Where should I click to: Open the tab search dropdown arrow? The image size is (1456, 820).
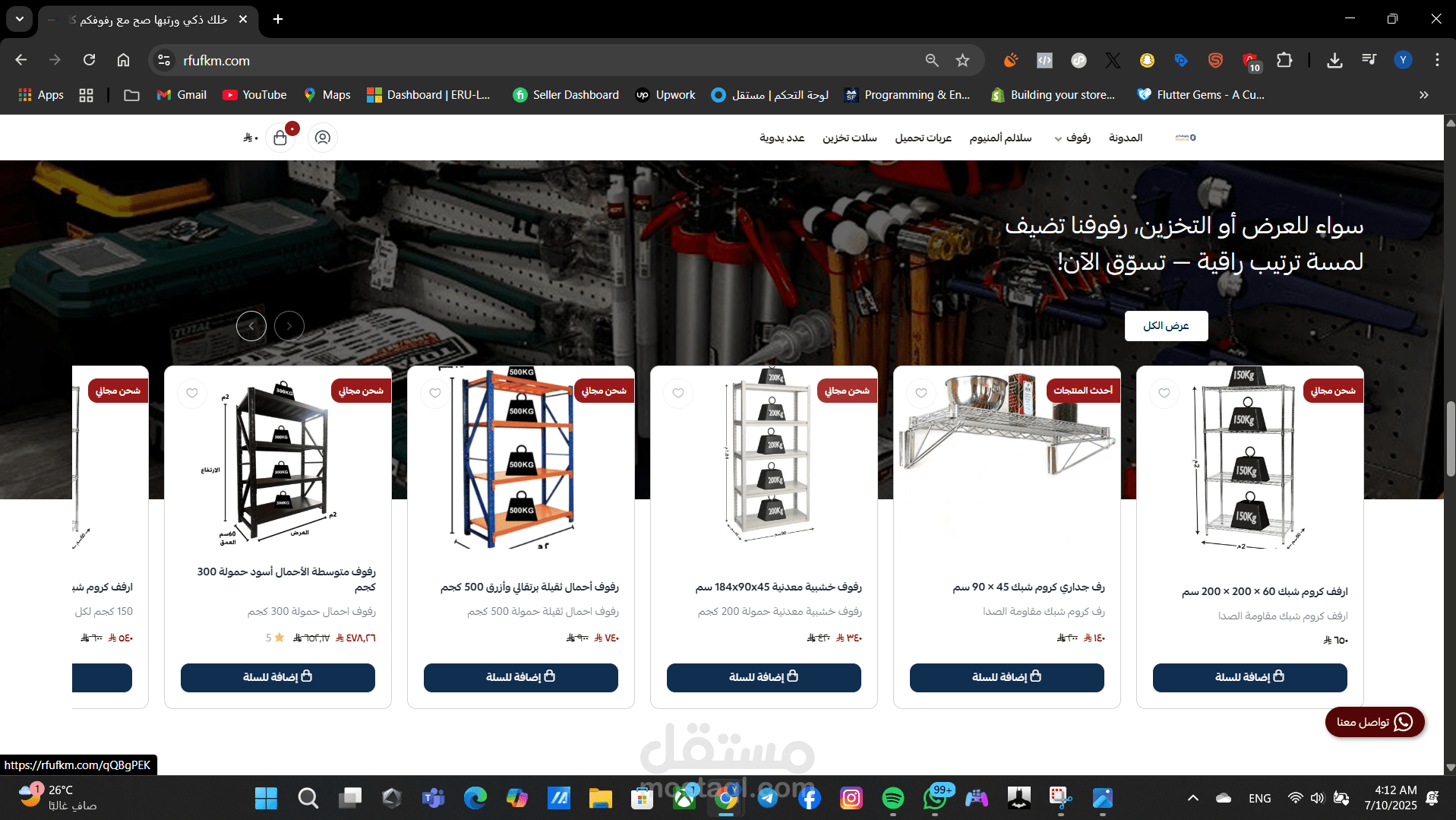point(19,19)
